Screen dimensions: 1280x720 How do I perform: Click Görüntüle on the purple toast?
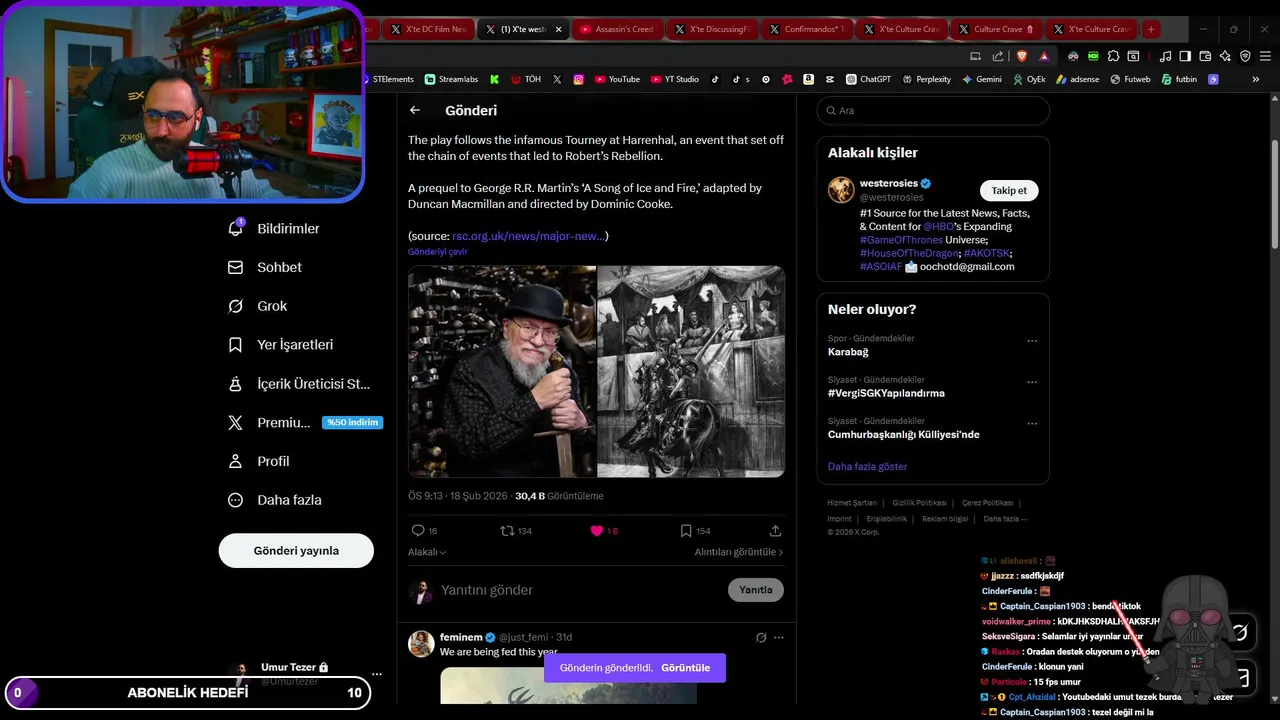click(x=686, y=668)
